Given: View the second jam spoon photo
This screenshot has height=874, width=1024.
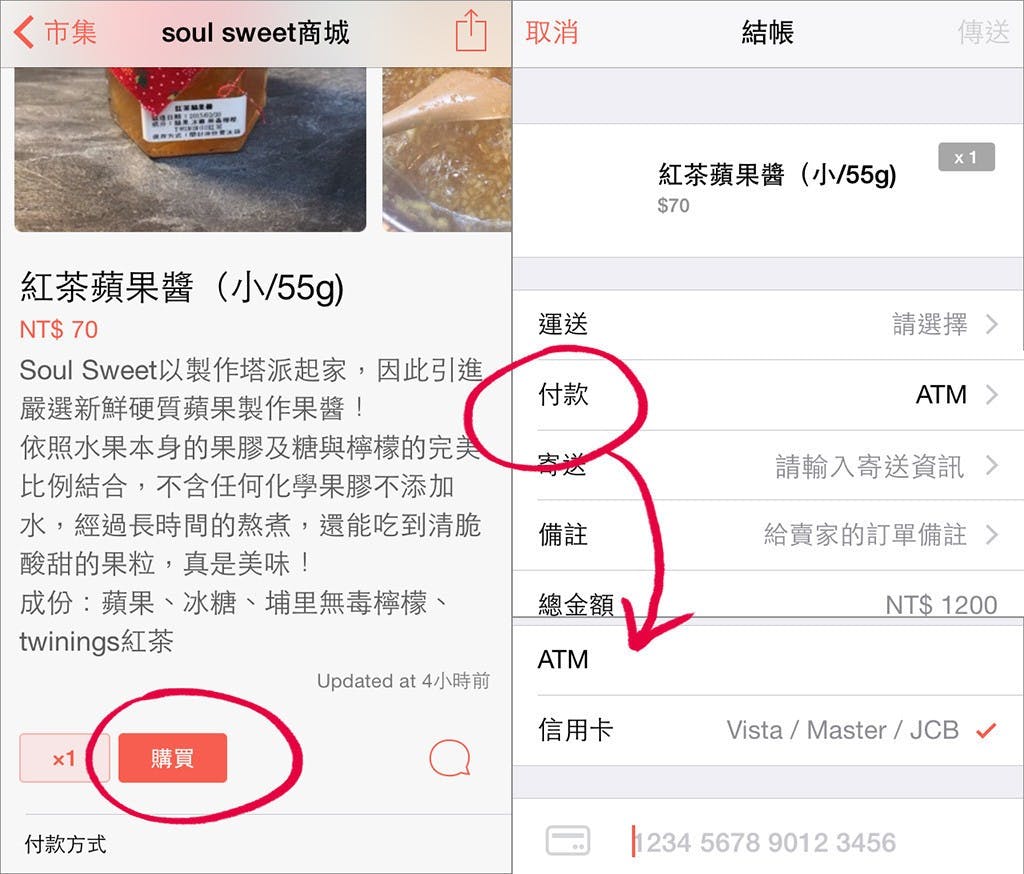Looking at the screenshot, I should tap(447, 149).
